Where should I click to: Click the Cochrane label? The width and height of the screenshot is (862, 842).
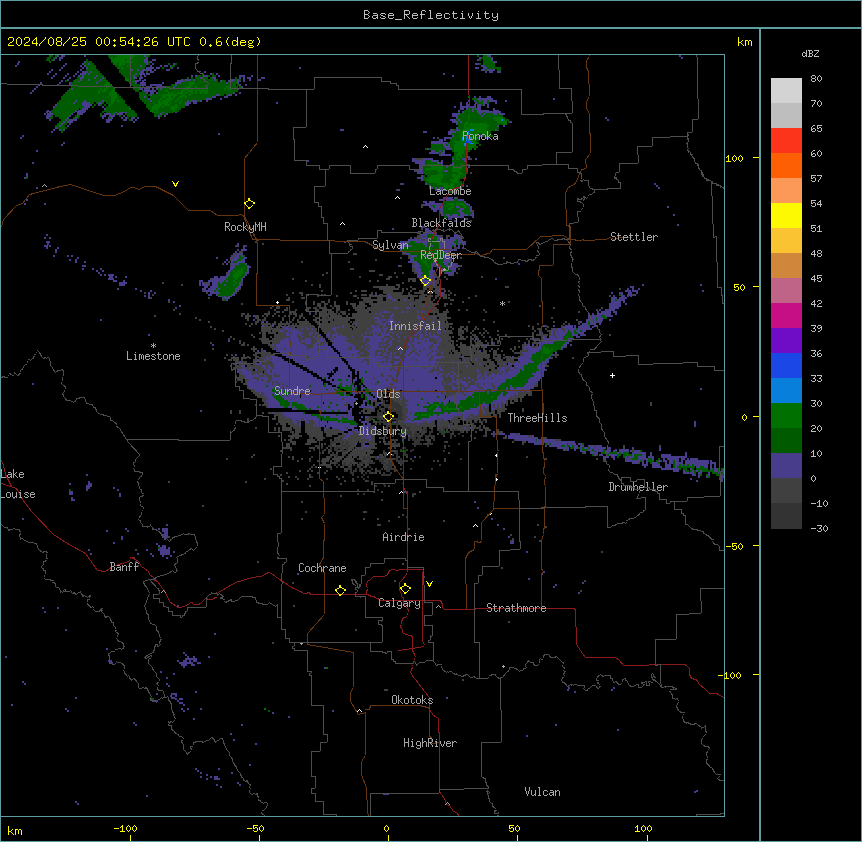coord(322,568)
